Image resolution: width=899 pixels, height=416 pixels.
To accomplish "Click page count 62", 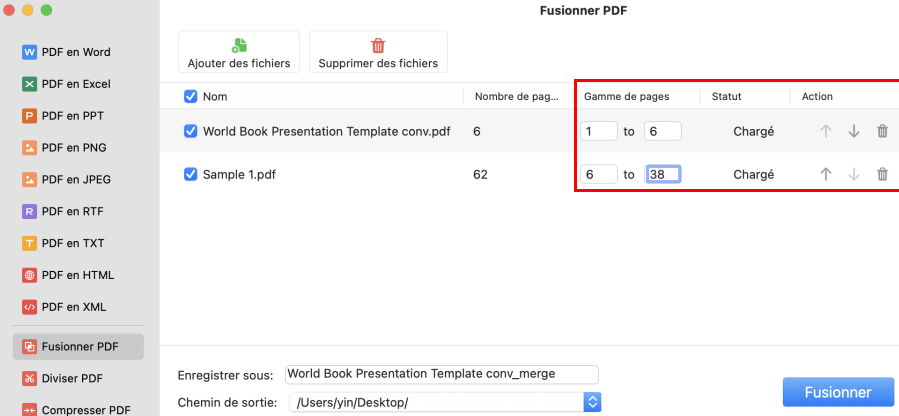I will (x=480, y=174).
